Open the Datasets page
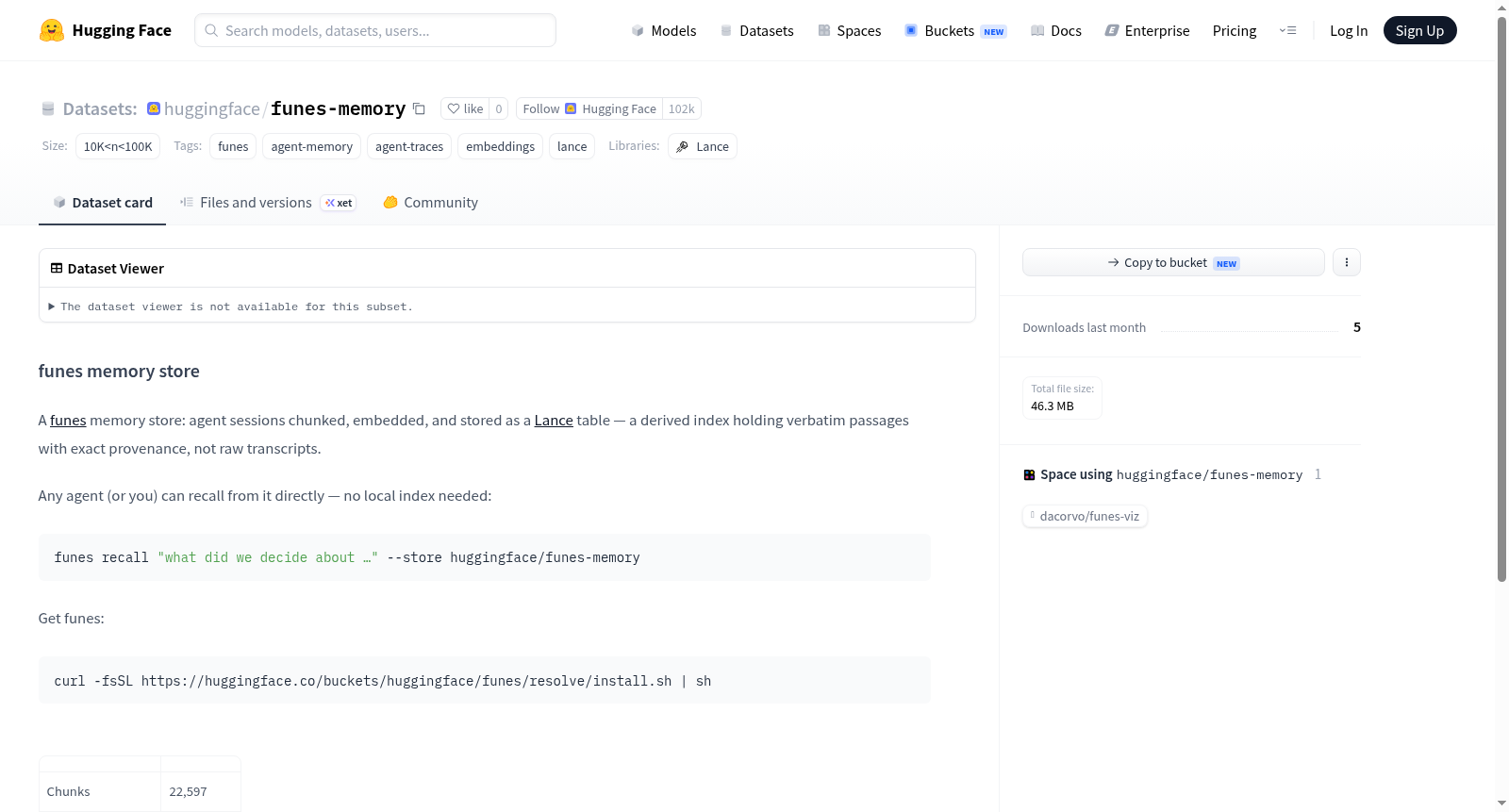Image resolution: width=1509 pixels, height=812 pixels. 757,31
